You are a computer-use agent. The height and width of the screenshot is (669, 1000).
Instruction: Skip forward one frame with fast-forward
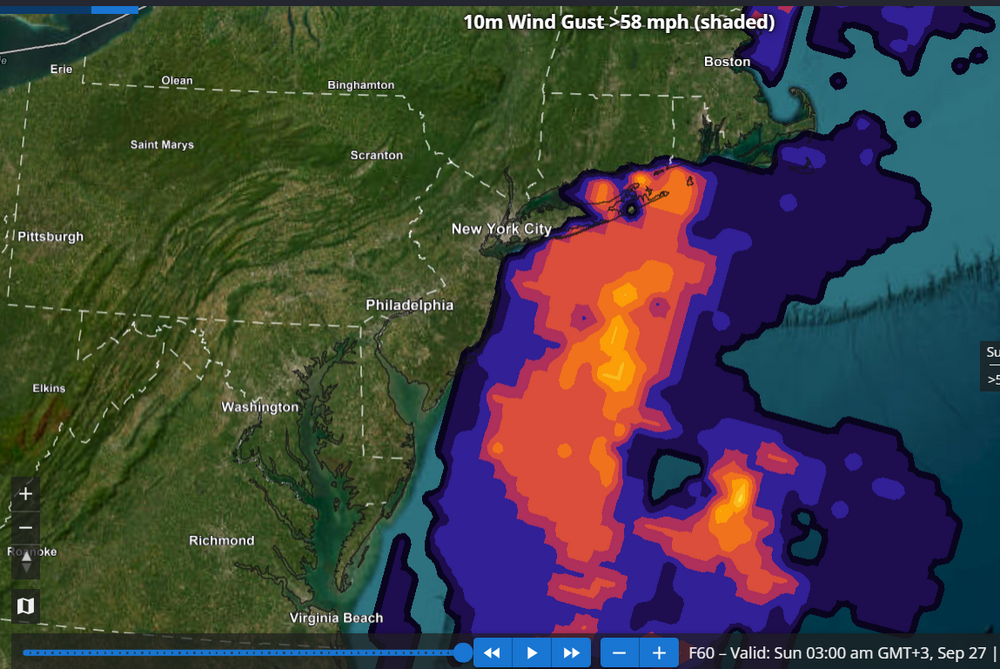[x=571, y=652]
